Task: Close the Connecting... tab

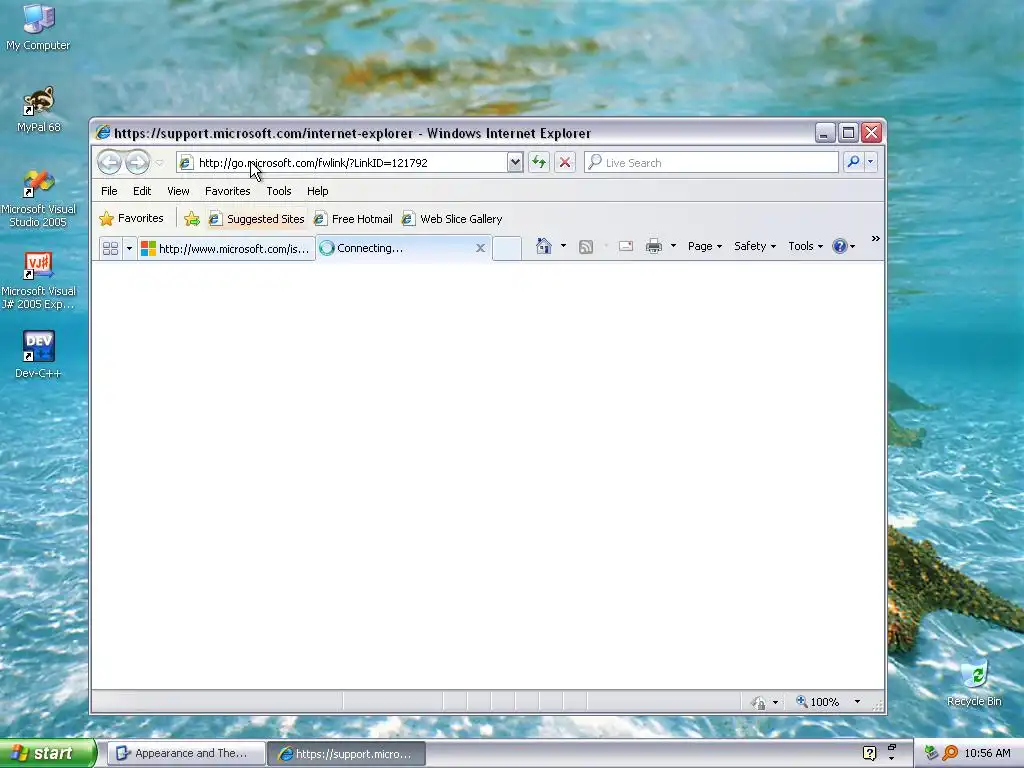Action: tap(480, 248)
